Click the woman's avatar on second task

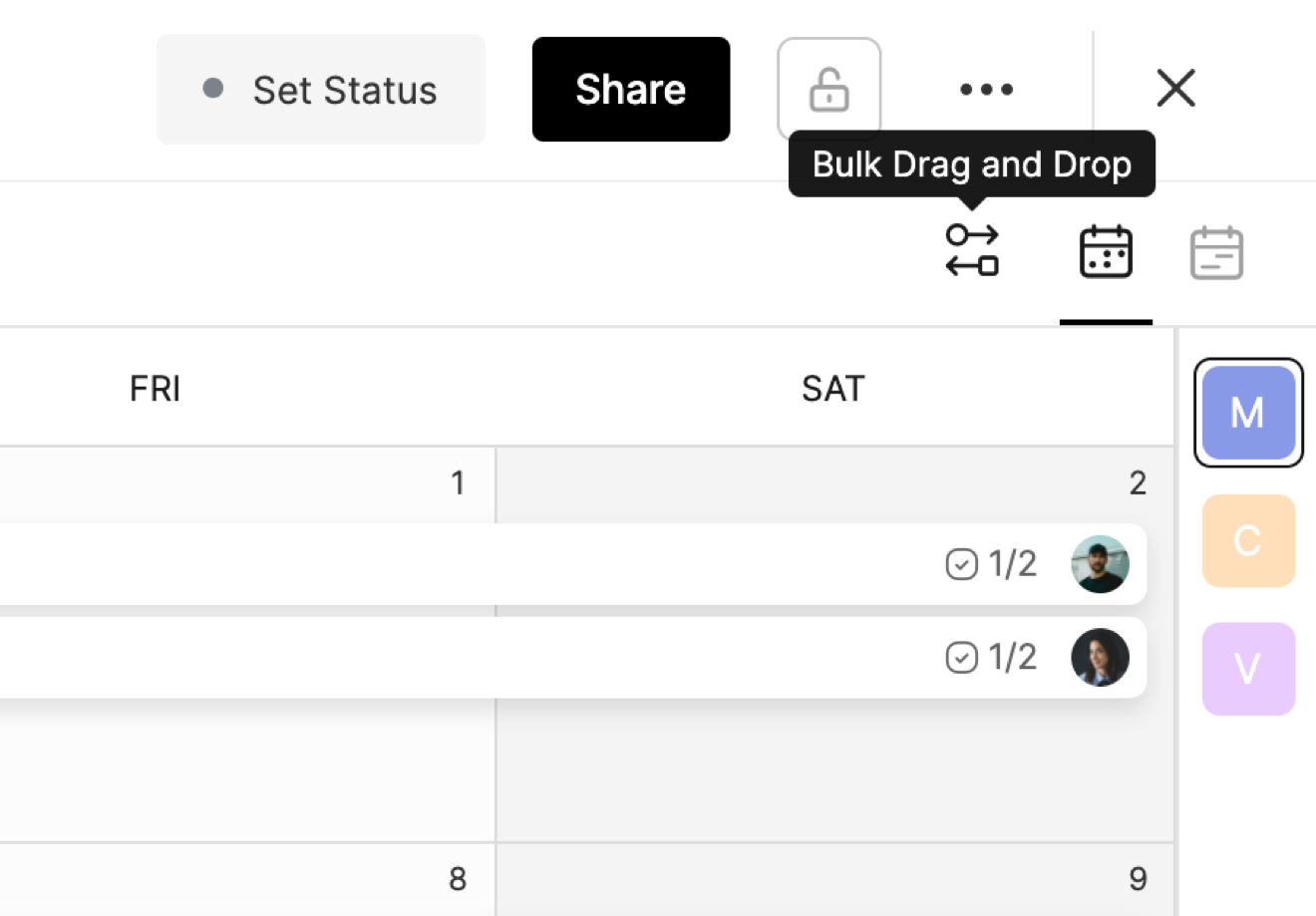(1100, 658)
